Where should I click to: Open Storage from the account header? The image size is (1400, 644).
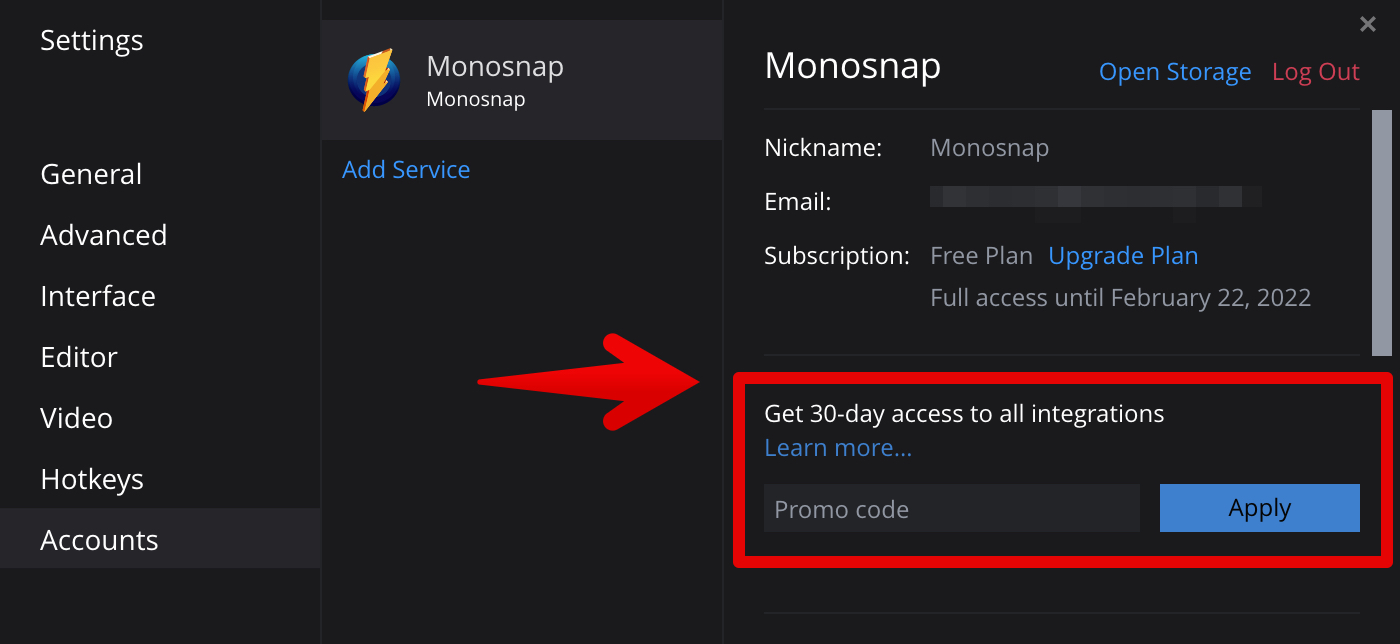pos(1175,72)
